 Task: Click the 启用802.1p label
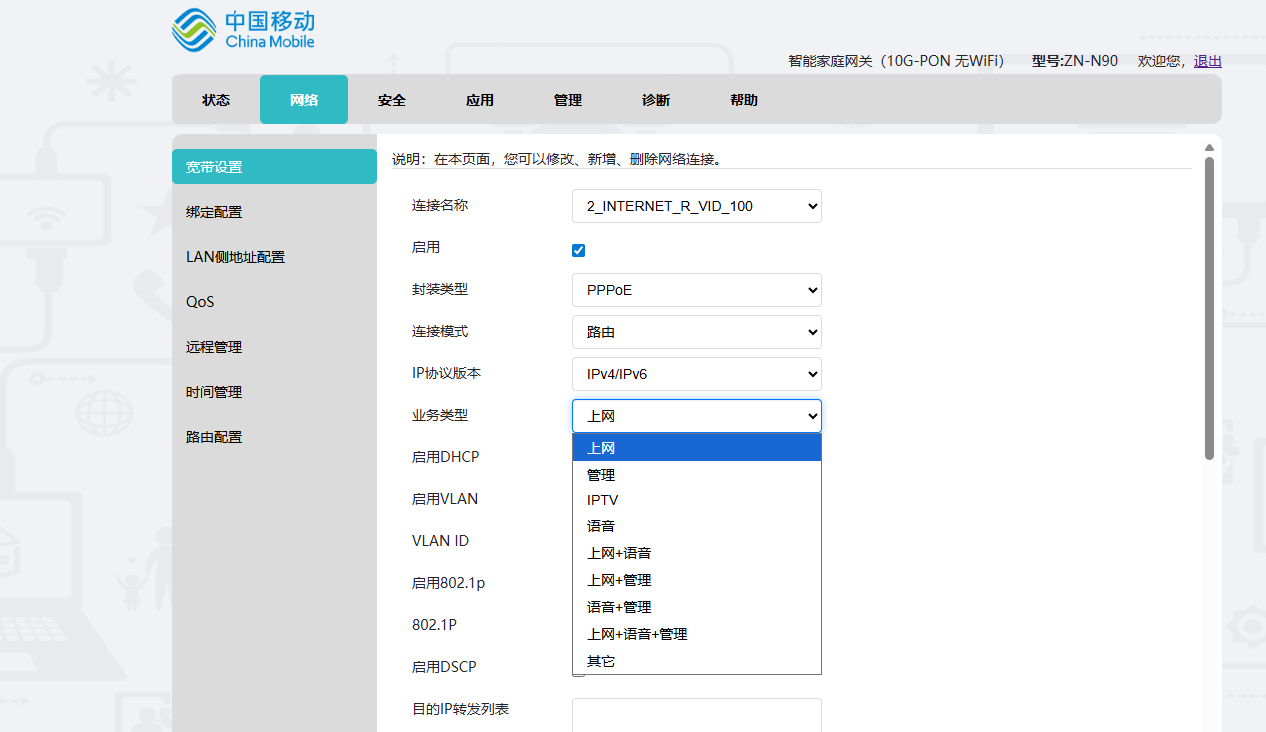[x=448, y=583]
